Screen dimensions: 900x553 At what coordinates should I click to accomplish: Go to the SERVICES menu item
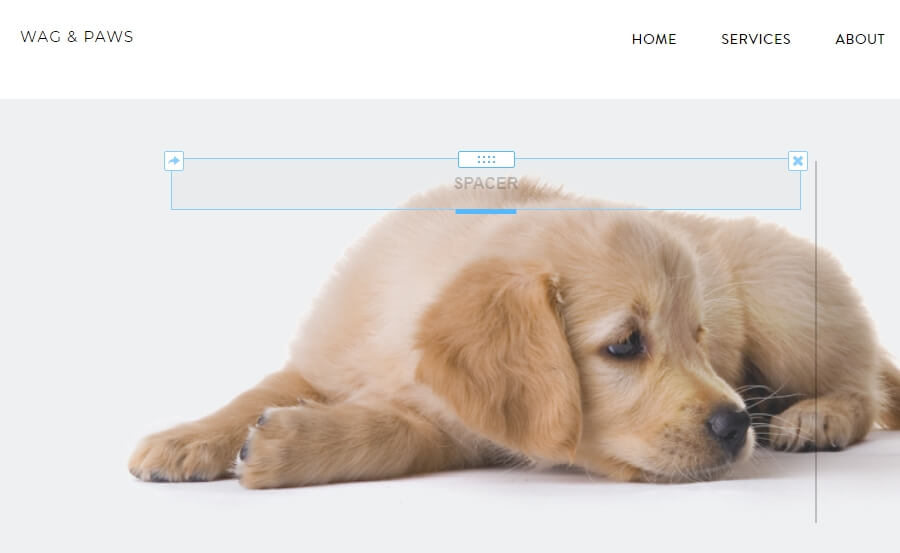click(x=755, y=39)
